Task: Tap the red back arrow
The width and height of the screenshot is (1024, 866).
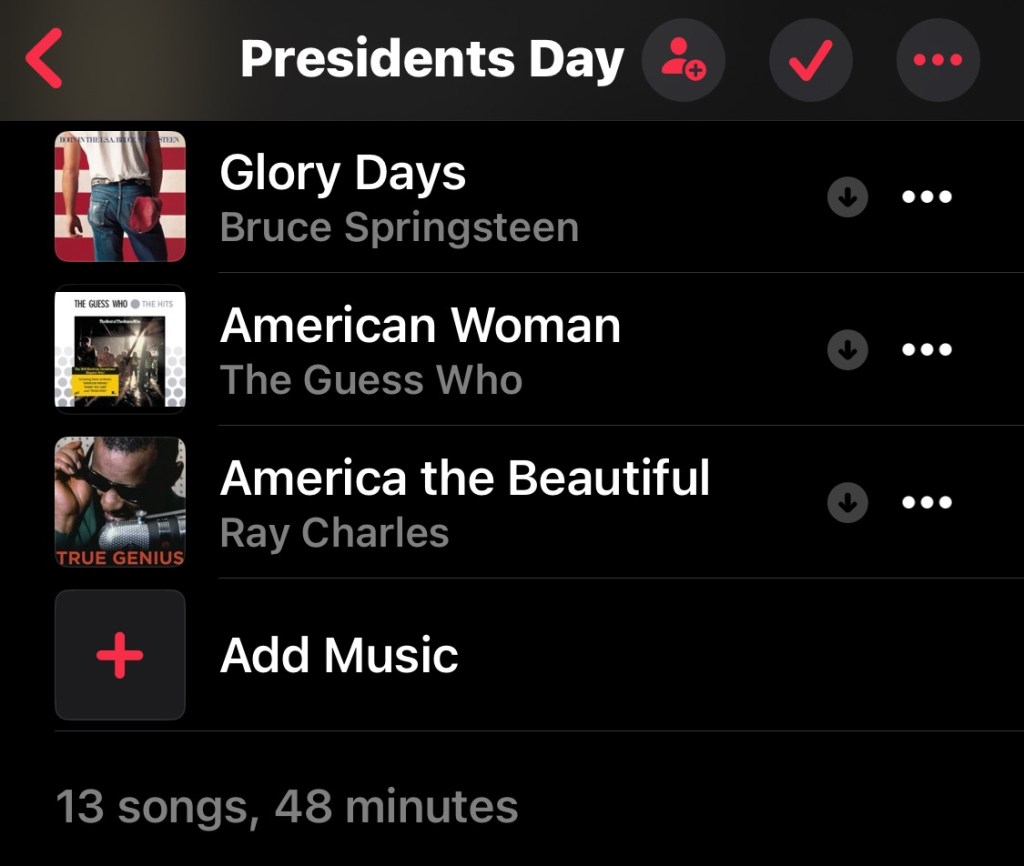Action: click(44, 58)
